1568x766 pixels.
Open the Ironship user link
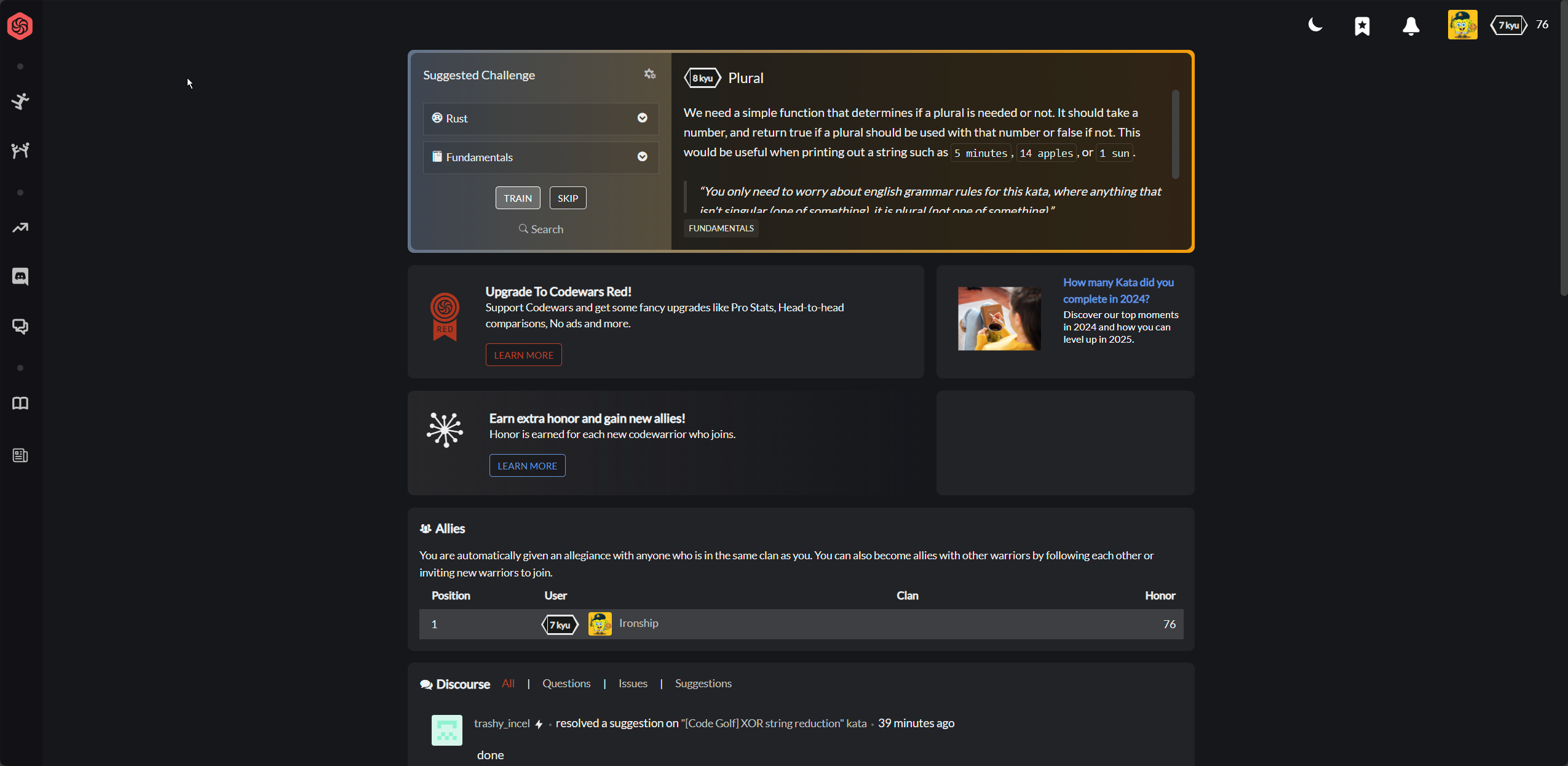click(x=639, y=623)
